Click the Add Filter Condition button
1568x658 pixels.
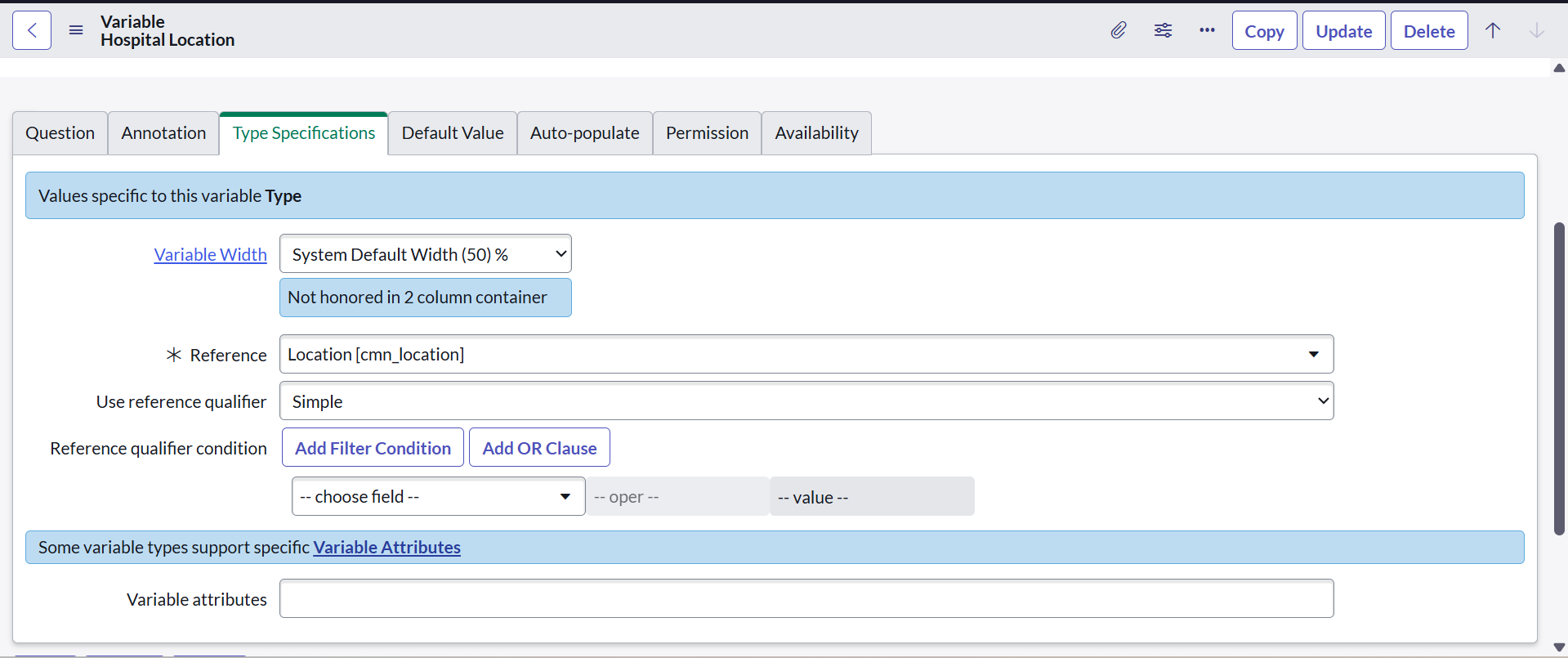click(x=373, y=448)
